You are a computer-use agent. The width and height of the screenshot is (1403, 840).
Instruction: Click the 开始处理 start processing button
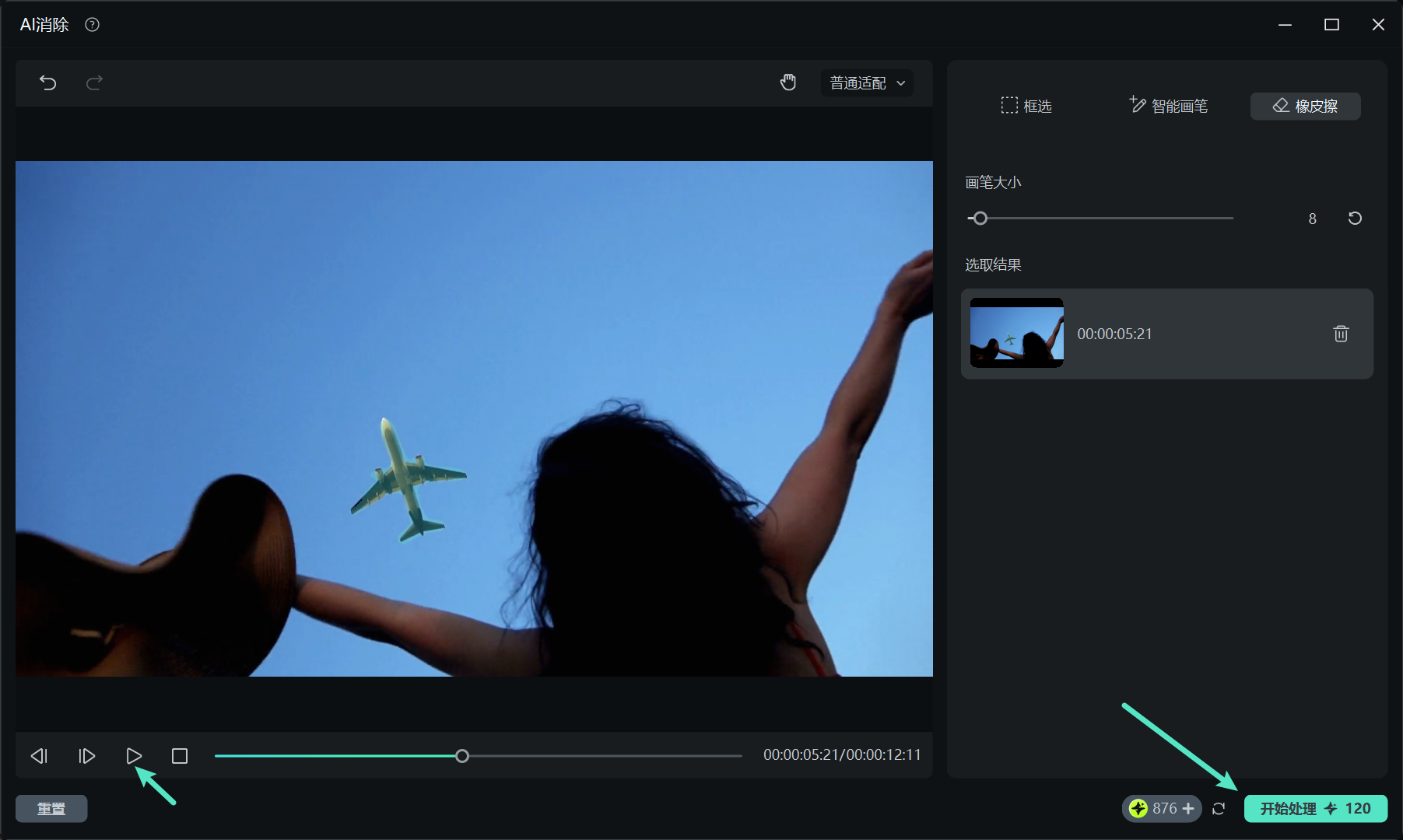[1315, 809]
